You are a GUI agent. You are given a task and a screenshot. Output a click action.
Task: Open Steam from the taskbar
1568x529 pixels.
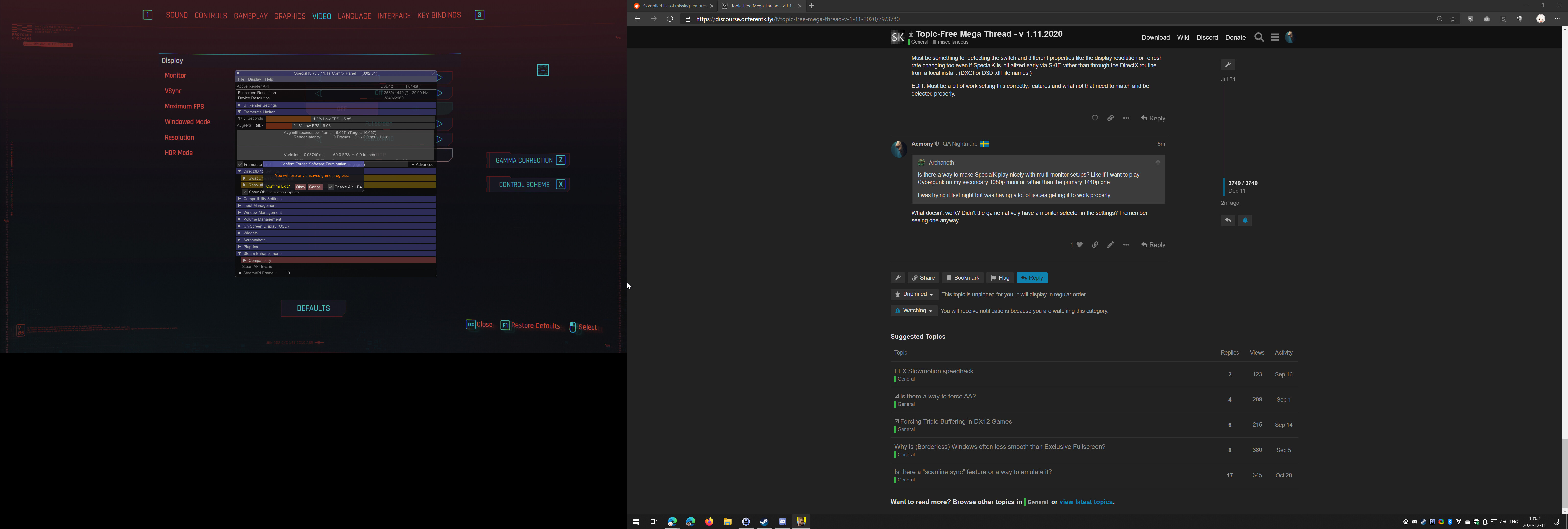click(x=764, y=522)
